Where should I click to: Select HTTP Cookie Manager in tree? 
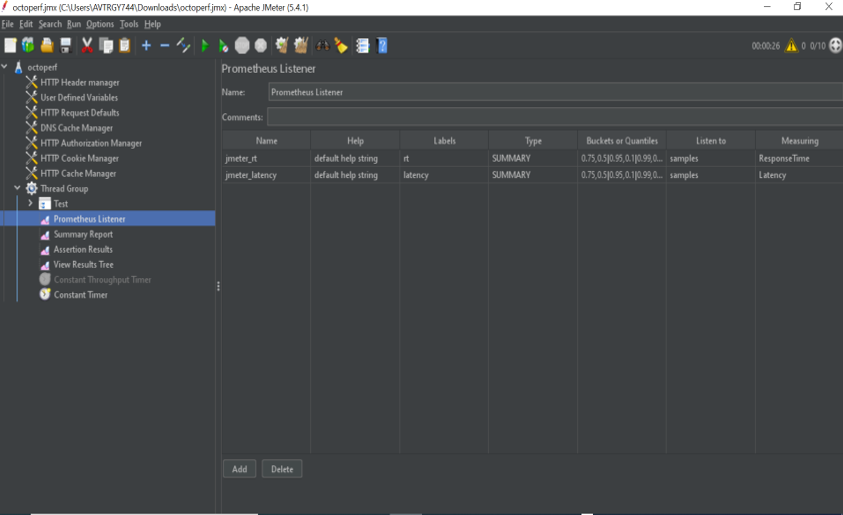[80, 158]
